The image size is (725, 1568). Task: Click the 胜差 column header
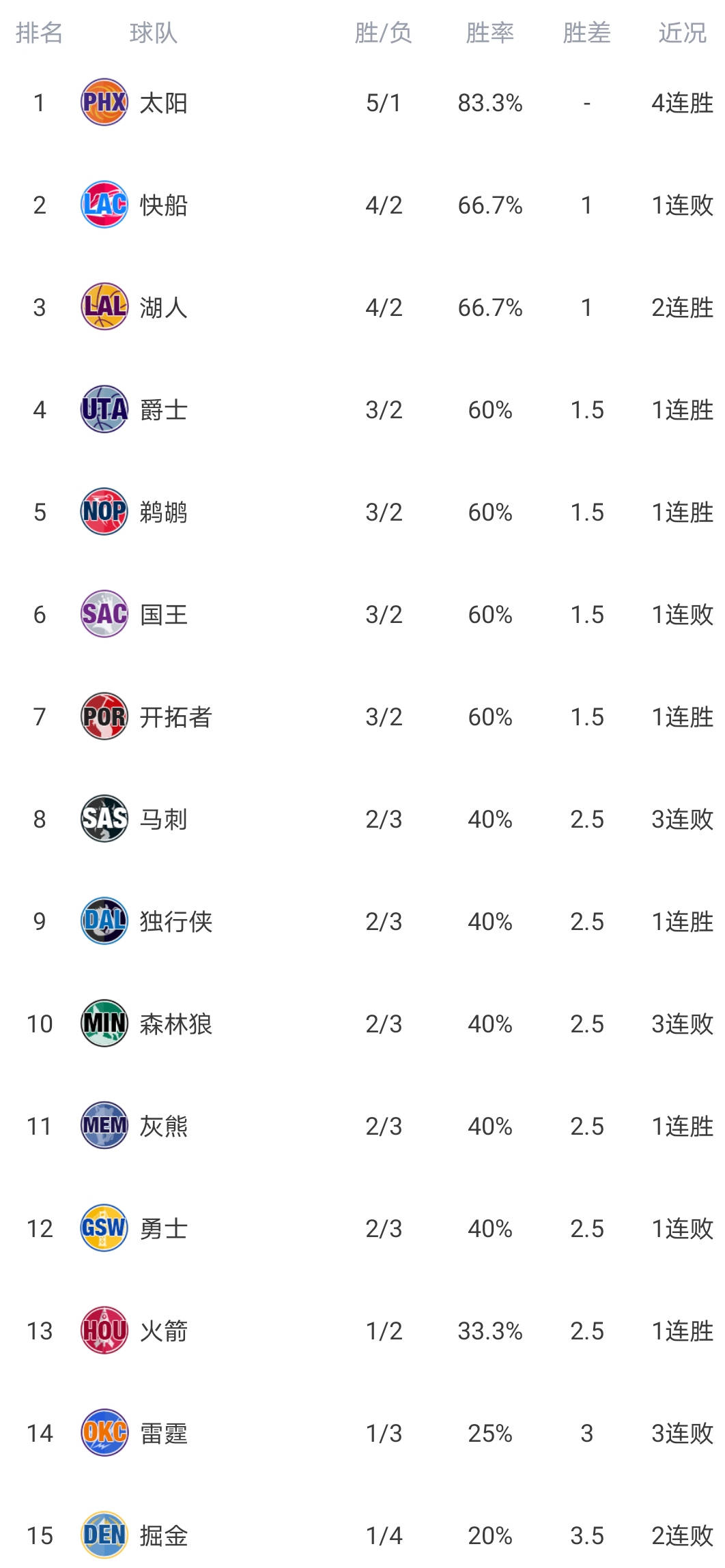[x=587, y=33]
